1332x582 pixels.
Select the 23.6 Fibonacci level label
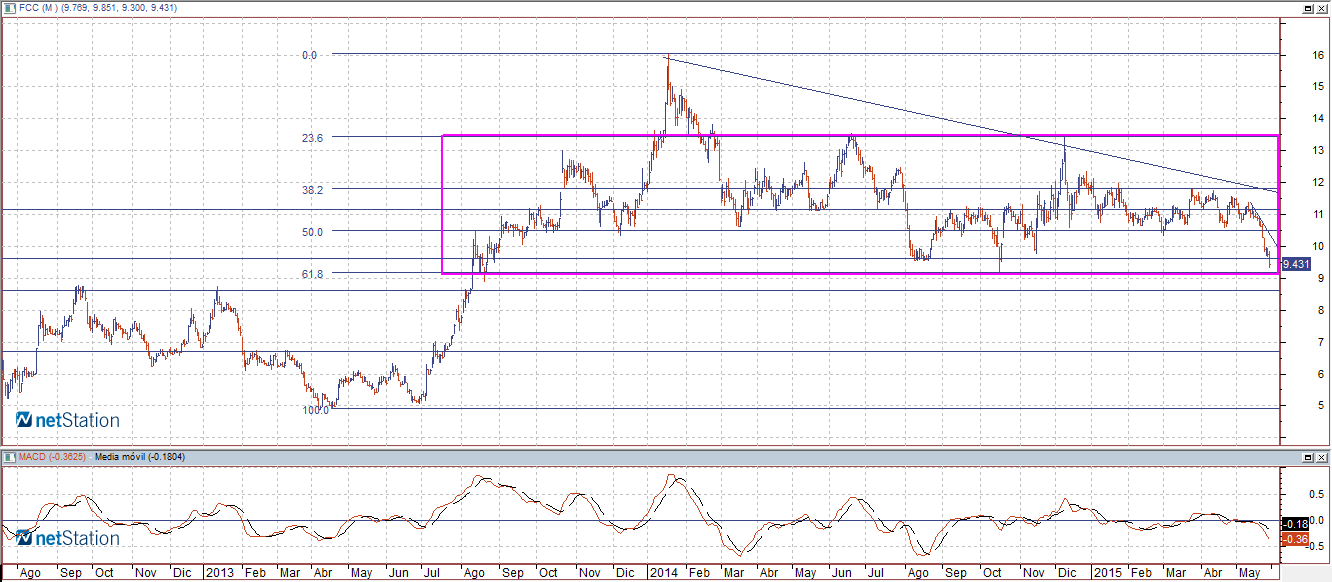click(313, 138)
